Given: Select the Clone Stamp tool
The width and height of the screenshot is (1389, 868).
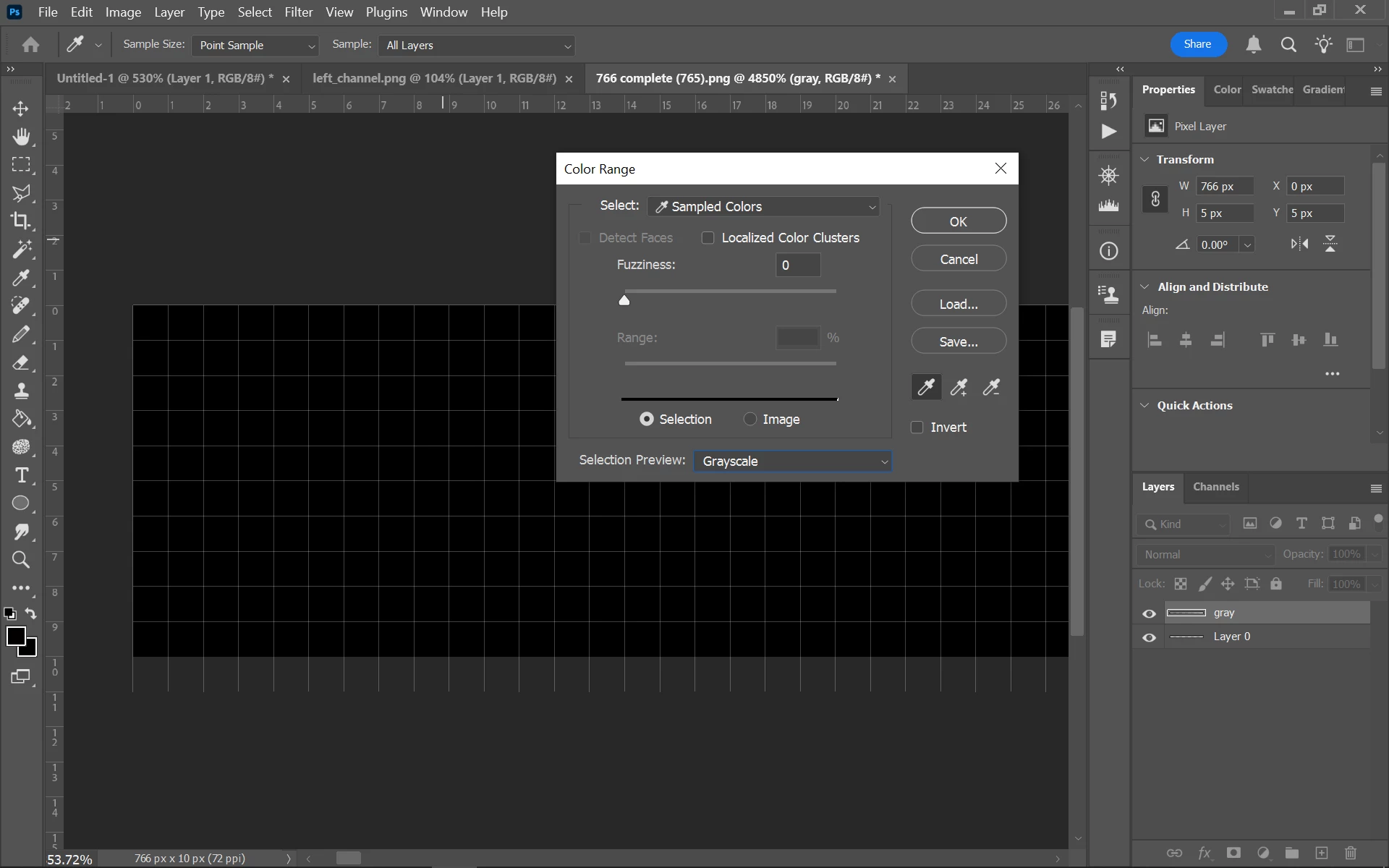Looking at the screenshot, I should tap(21, 391).
